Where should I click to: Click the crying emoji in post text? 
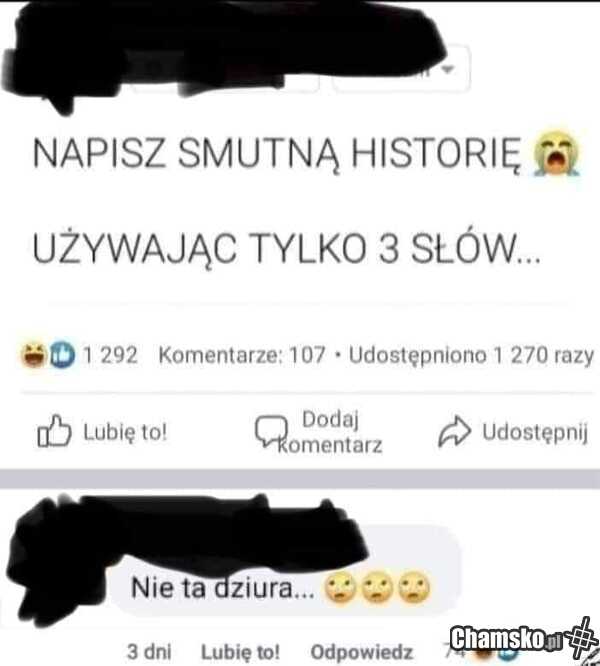pos(557,152)
